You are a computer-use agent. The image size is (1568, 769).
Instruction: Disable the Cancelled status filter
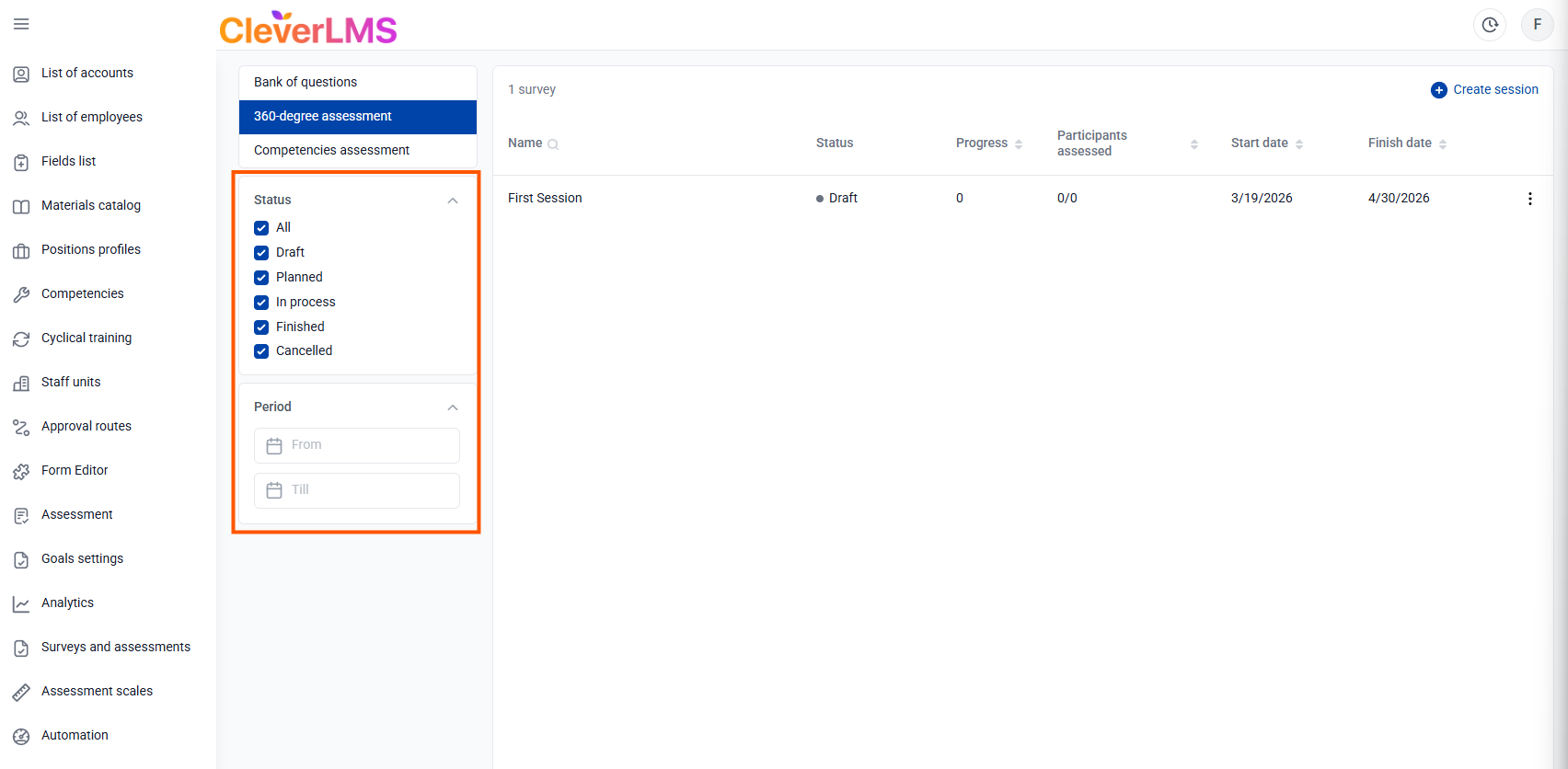tap(261, 351)
